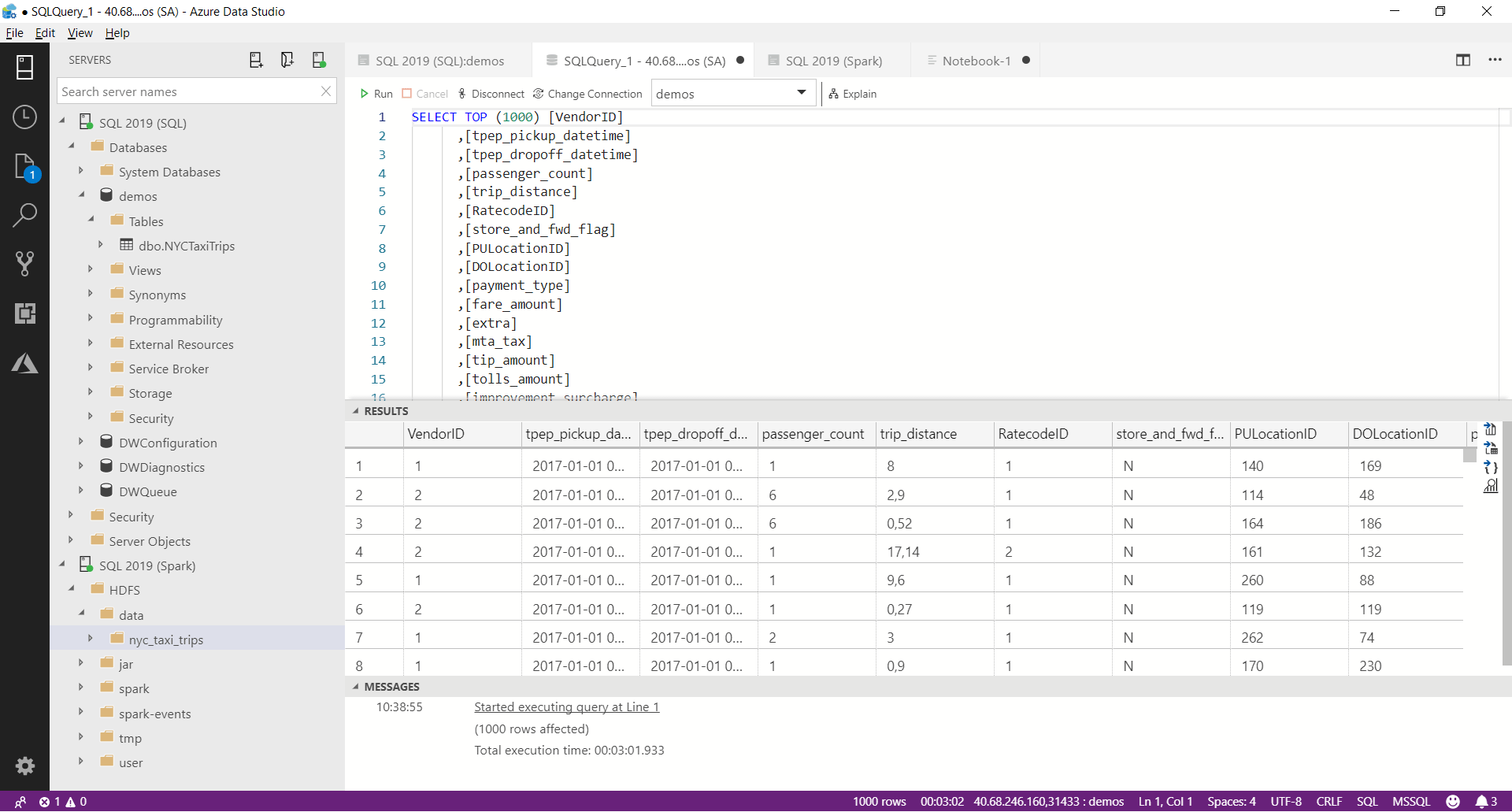Open the Help menu
This screenshot has height=812, width=1512.
[117, 32]
